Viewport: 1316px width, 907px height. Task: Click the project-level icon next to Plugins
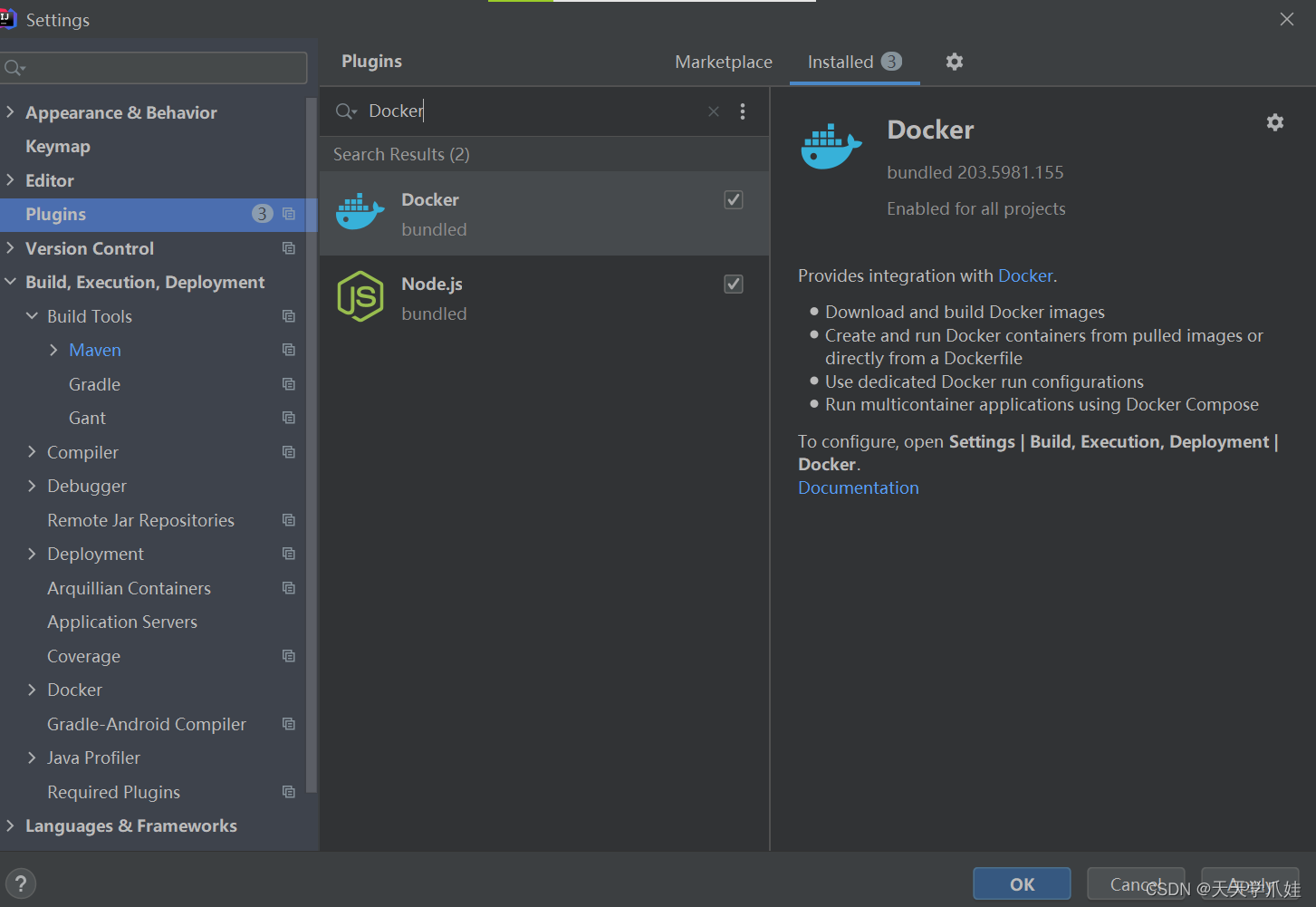(289, 214)
